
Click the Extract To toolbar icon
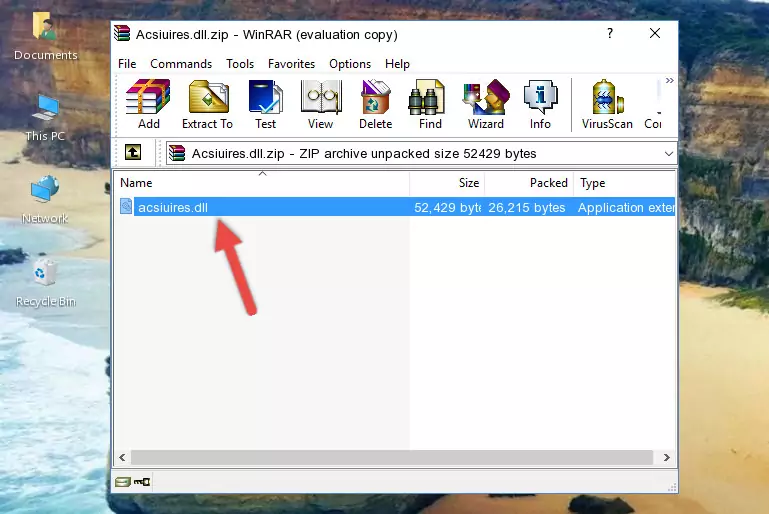tap(207, 104)
